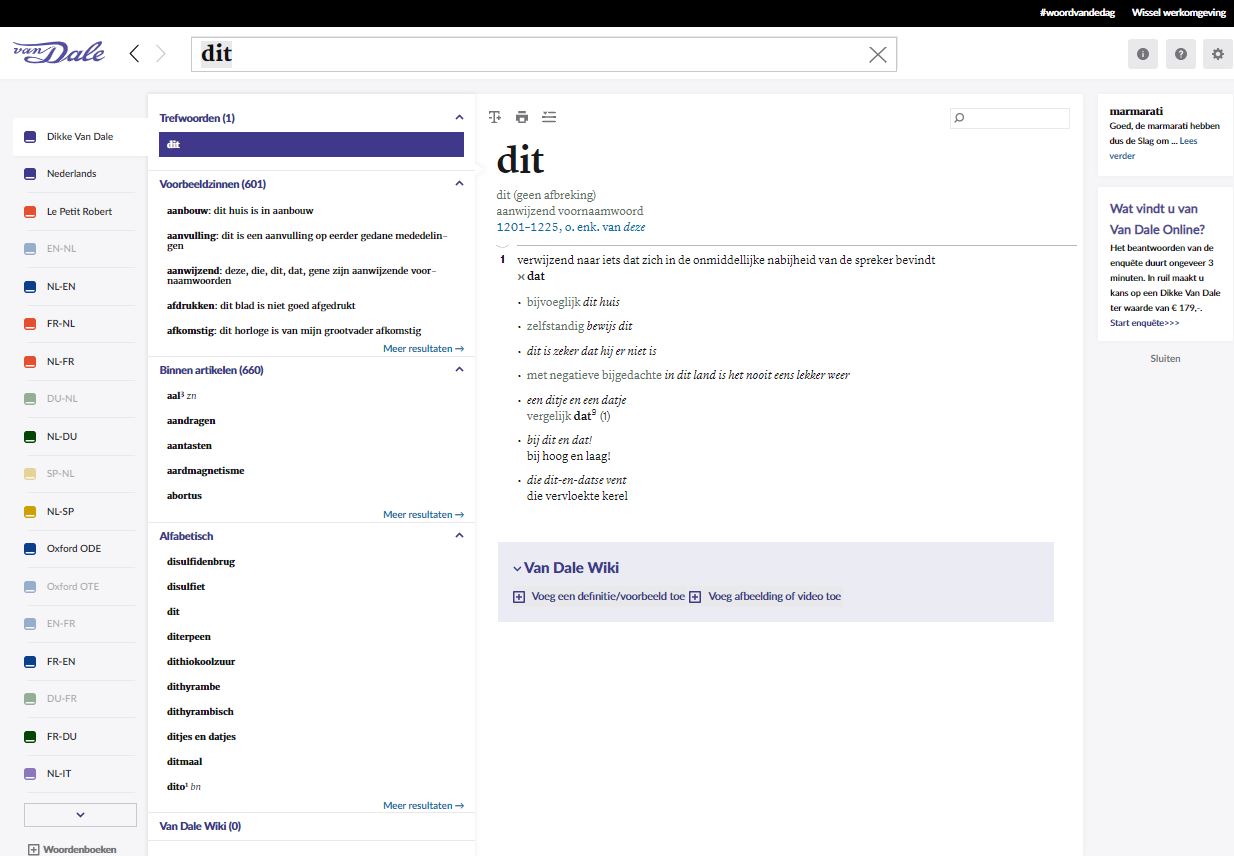
Task: Open the info icon button
Action: 1142,54
